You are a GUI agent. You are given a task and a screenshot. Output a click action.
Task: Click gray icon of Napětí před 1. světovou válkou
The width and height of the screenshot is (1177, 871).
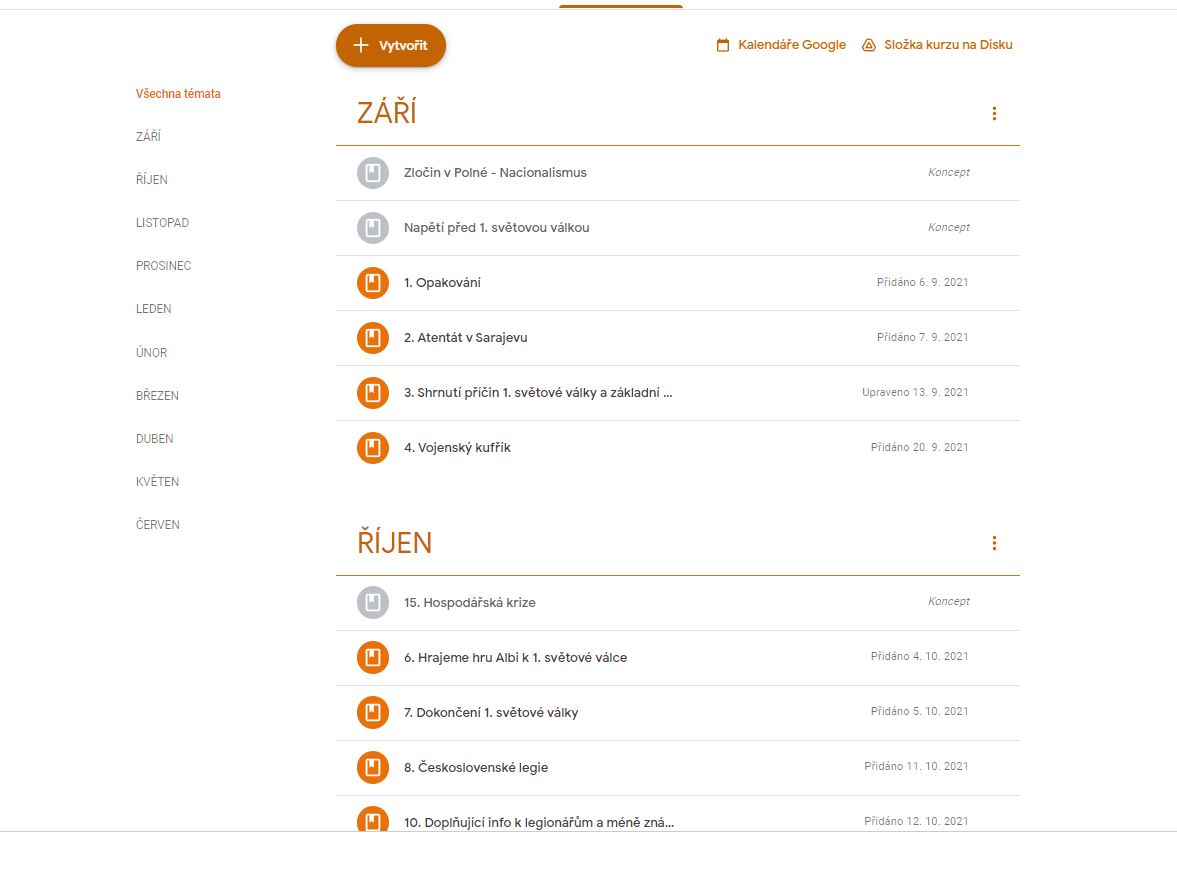point(372,228)
